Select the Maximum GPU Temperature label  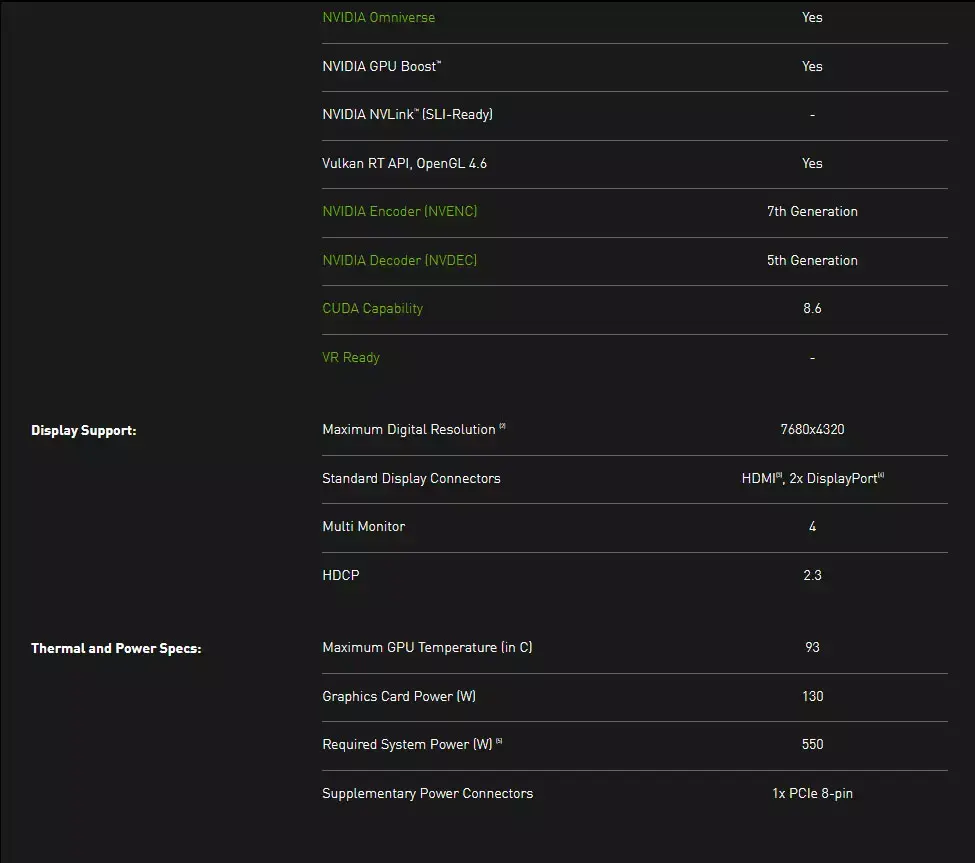pos(427,647)
